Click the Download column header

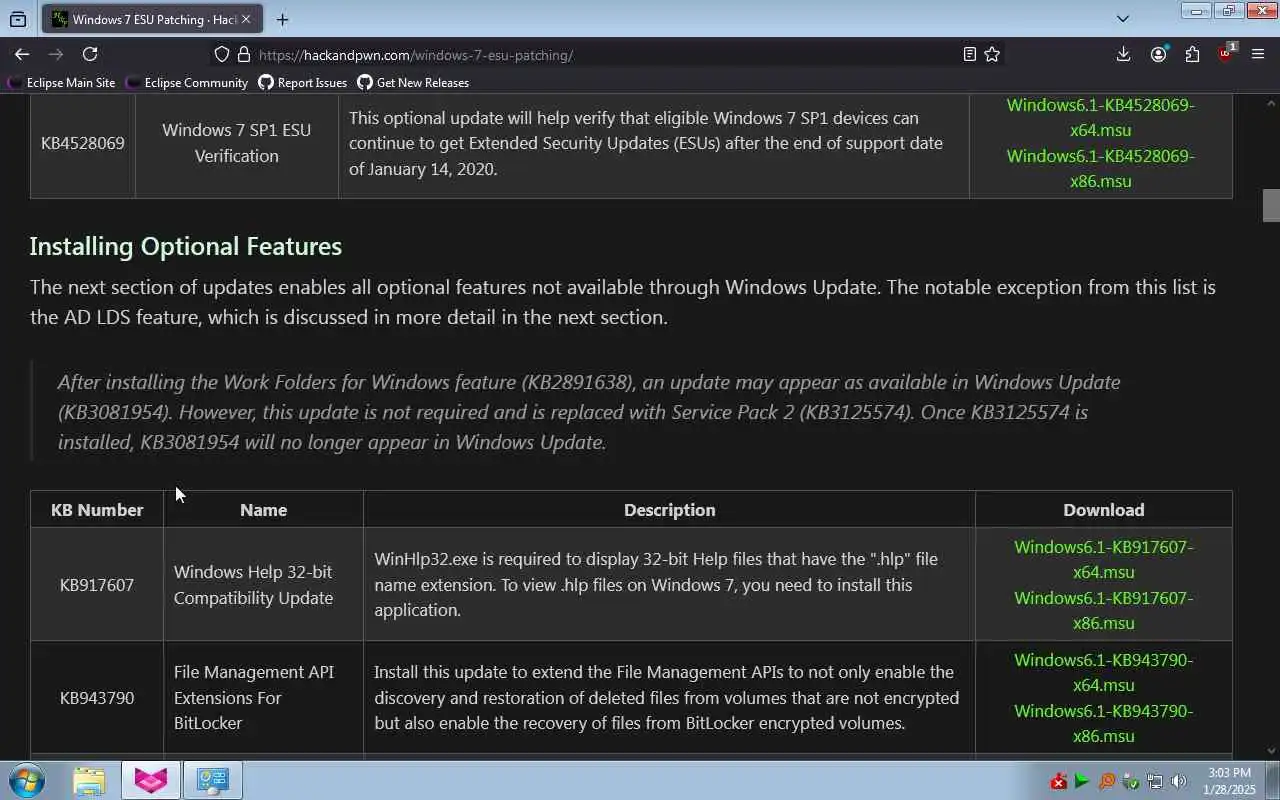click(x=1104, y=510)
